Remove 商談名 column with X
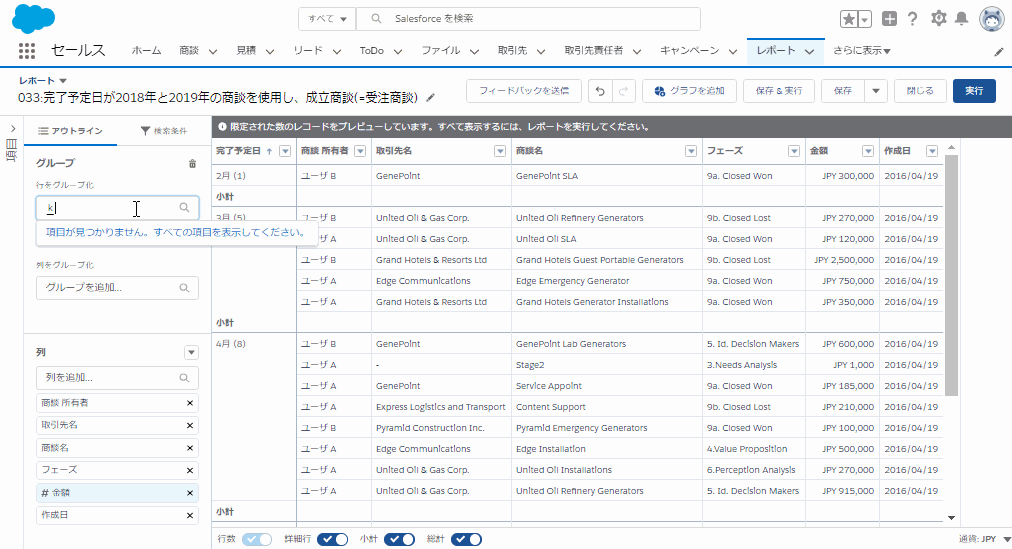 [190, 448]
